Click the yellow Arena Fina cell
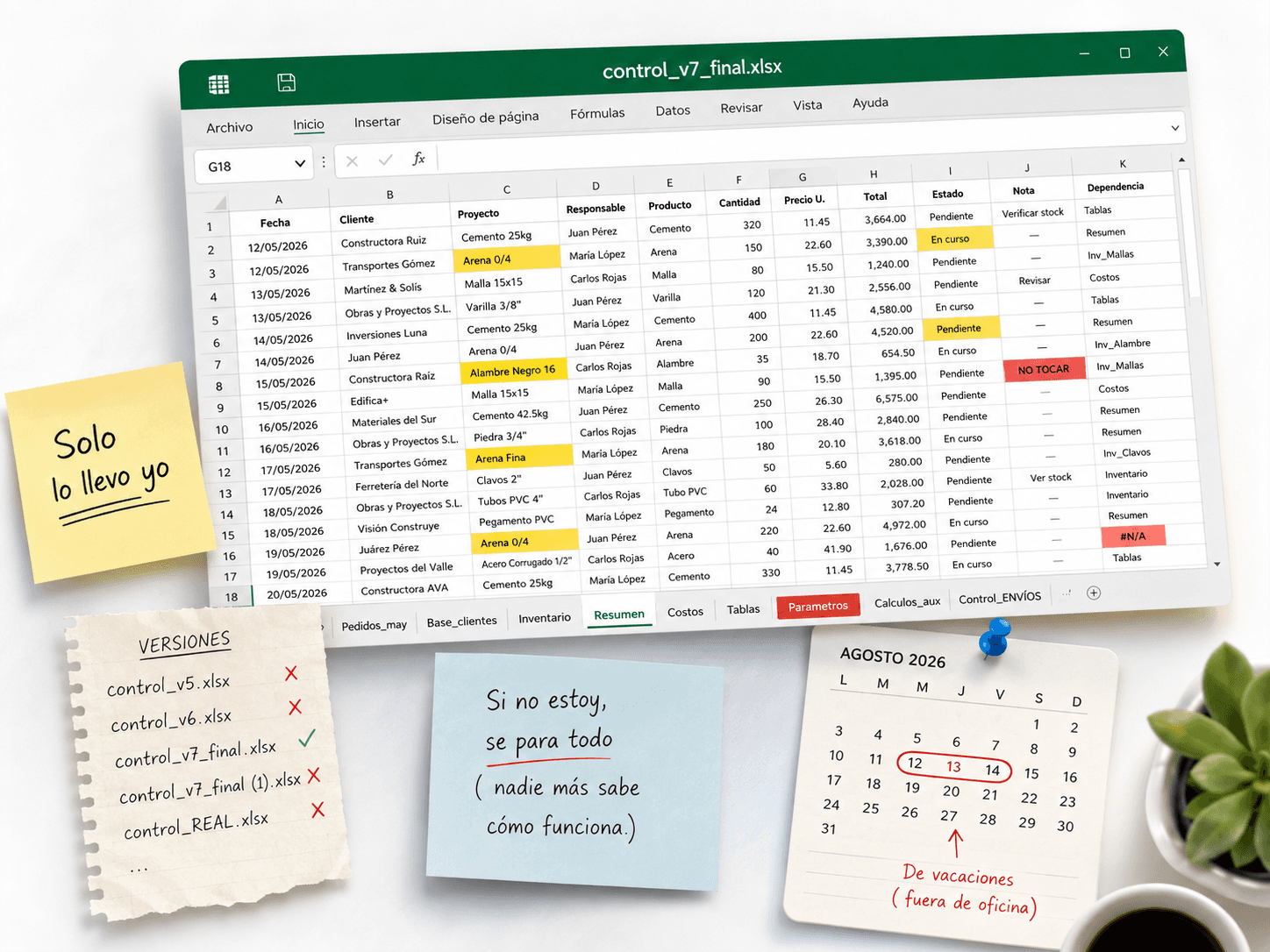The image size is (1270, 952). [518, 458]
